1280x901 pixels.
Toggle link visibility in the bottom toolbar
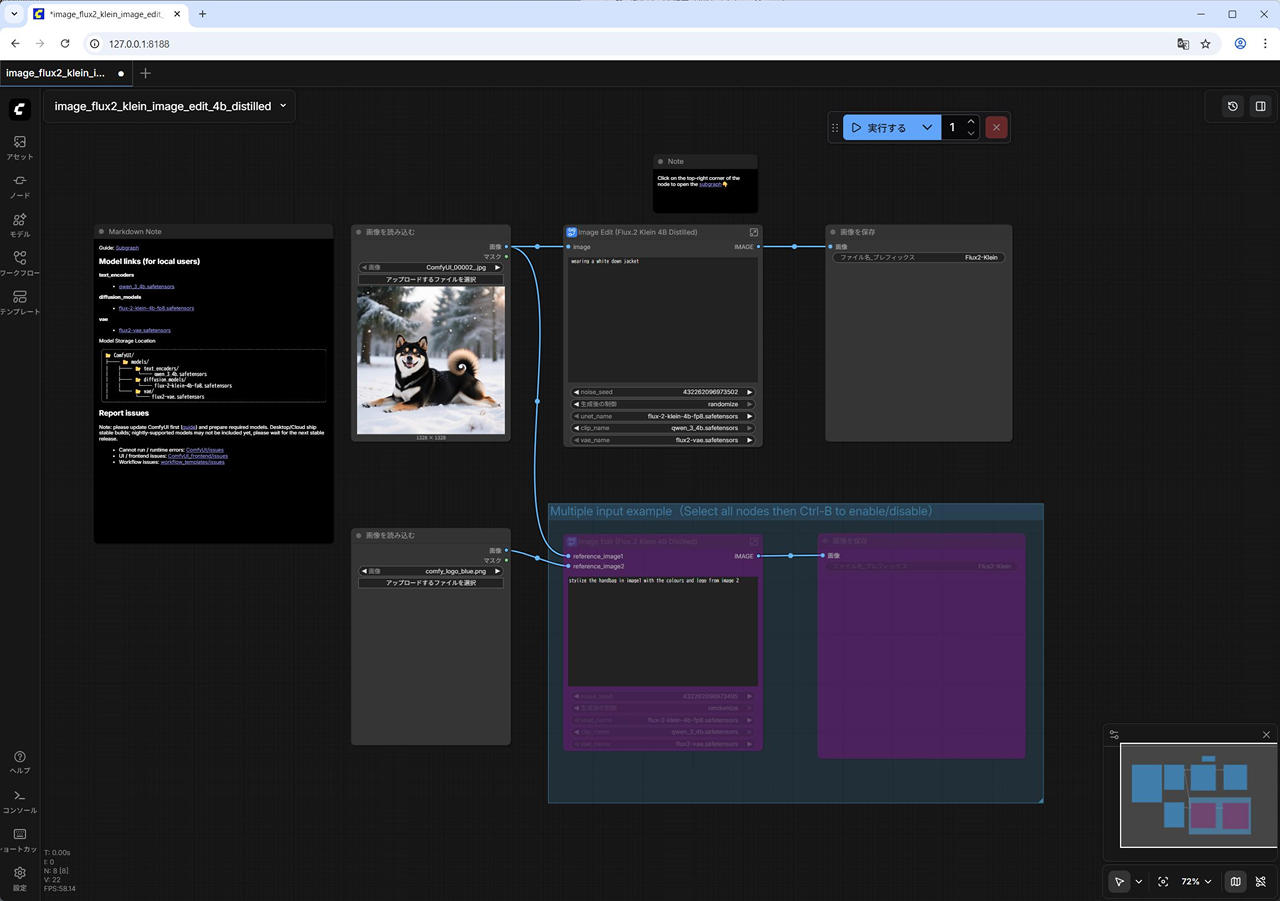(1260, 882)
